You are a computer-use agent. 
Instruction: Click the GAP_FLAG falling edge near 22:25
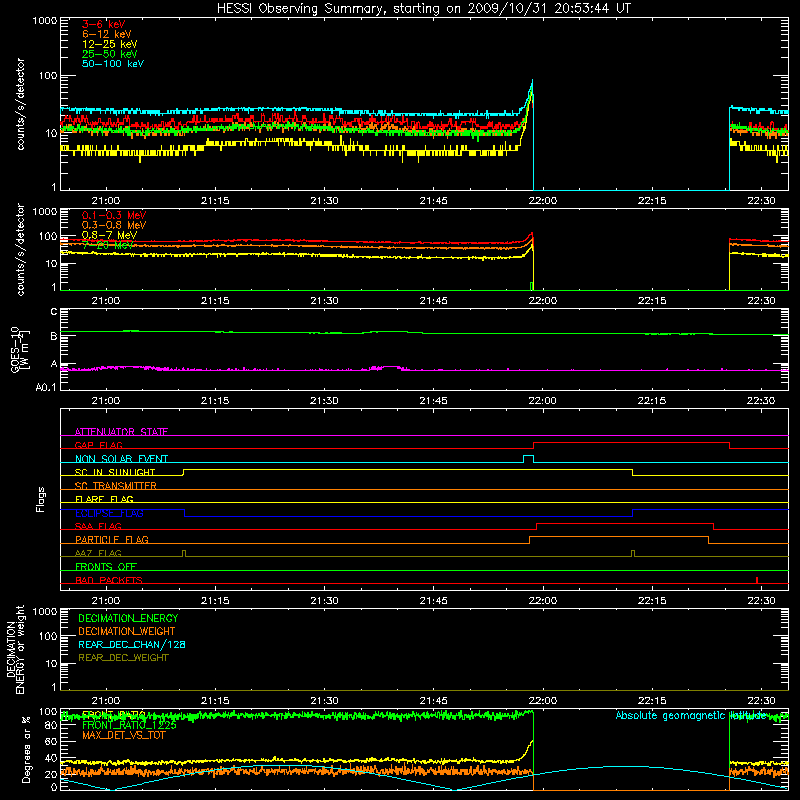click(730, 445)
